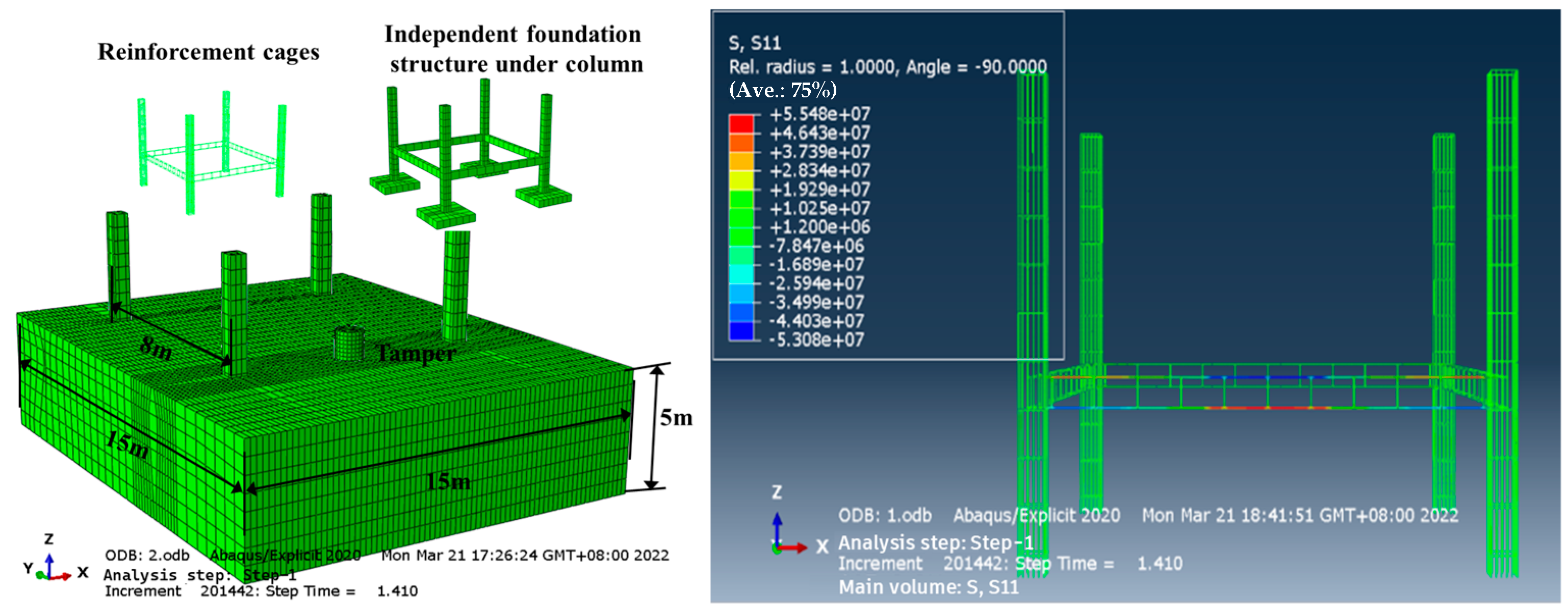1568x610 pixels.
Task: Click the Tamper annotation label
Action: (x=416, y=353)
